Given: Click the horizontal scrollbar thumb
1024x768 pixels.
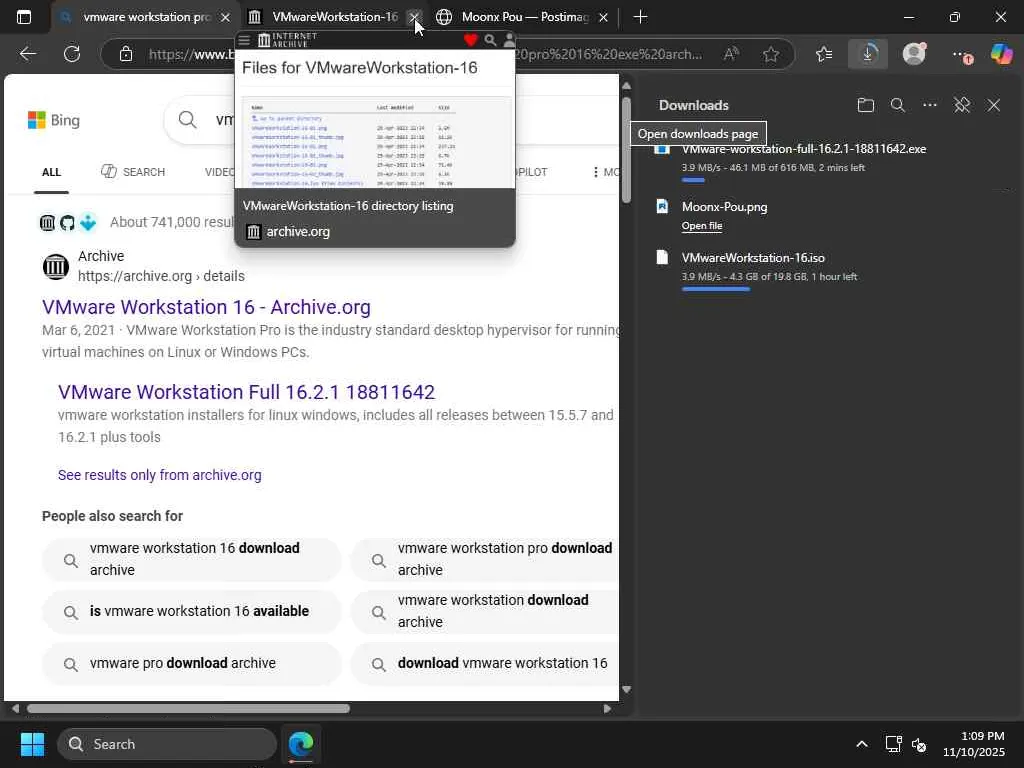Looking at the screenshot, I should (x=188, y=709).
